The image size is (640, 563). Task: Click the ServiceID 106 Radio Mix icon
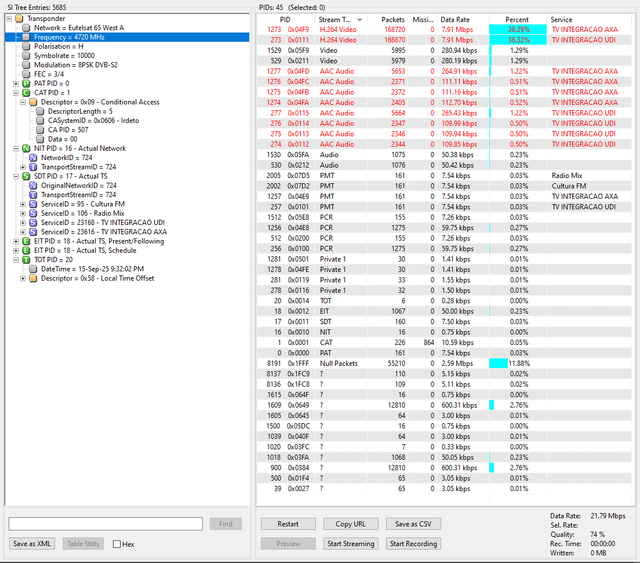click(x=33, y=213)
